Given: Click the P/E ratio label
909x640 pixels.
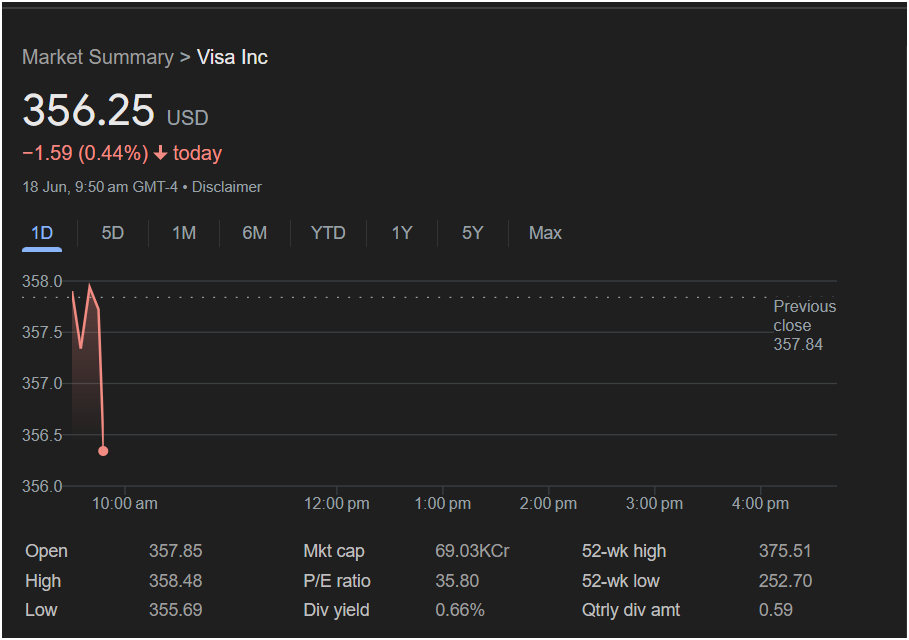Looking at the screenshot, I should [x=337, y=581].
